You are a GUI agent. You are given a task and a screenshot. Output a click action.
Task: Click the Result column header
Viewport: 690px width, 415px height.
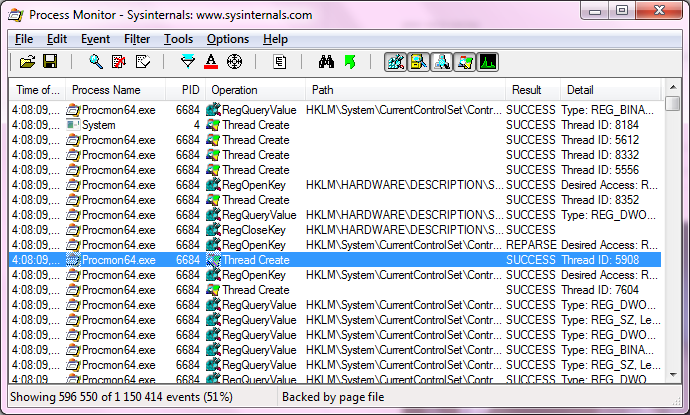pyautogui.click(x=533, y=90)
